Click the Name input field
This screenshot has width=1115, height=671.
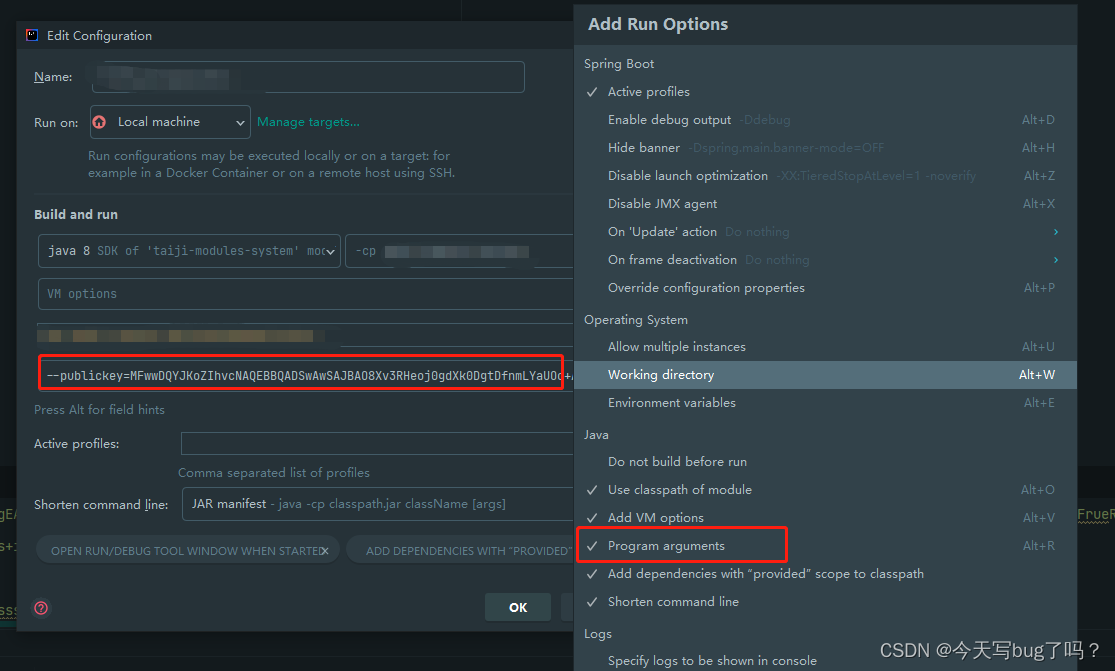click(308, 77)
